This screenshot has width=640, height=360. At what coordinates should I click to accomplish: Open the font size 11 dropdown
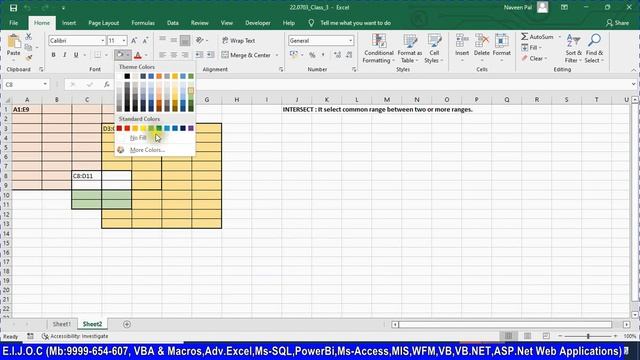[x=124, y=40]
